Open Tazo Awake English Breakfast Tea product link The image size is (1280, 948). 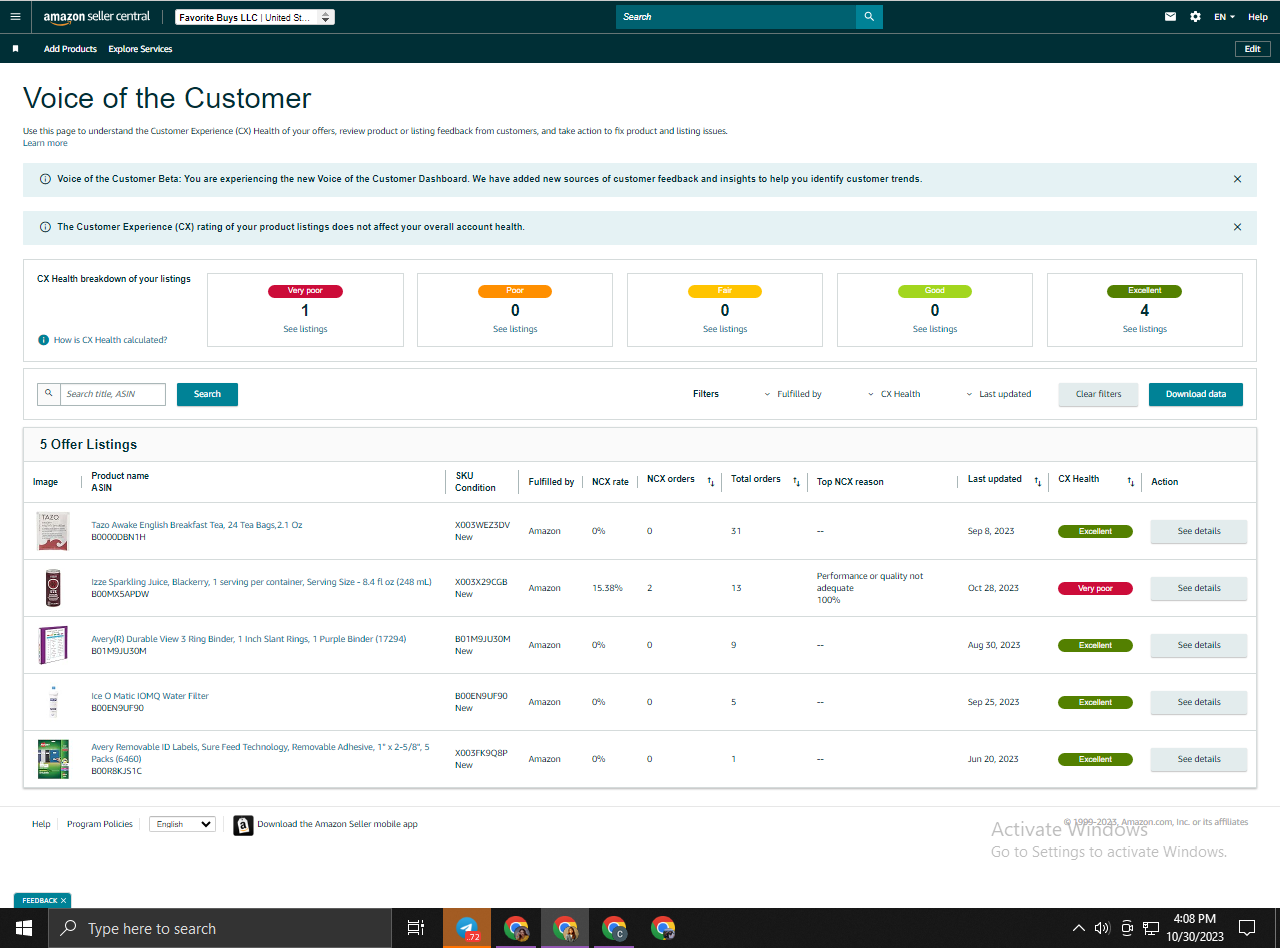[197, 525]
